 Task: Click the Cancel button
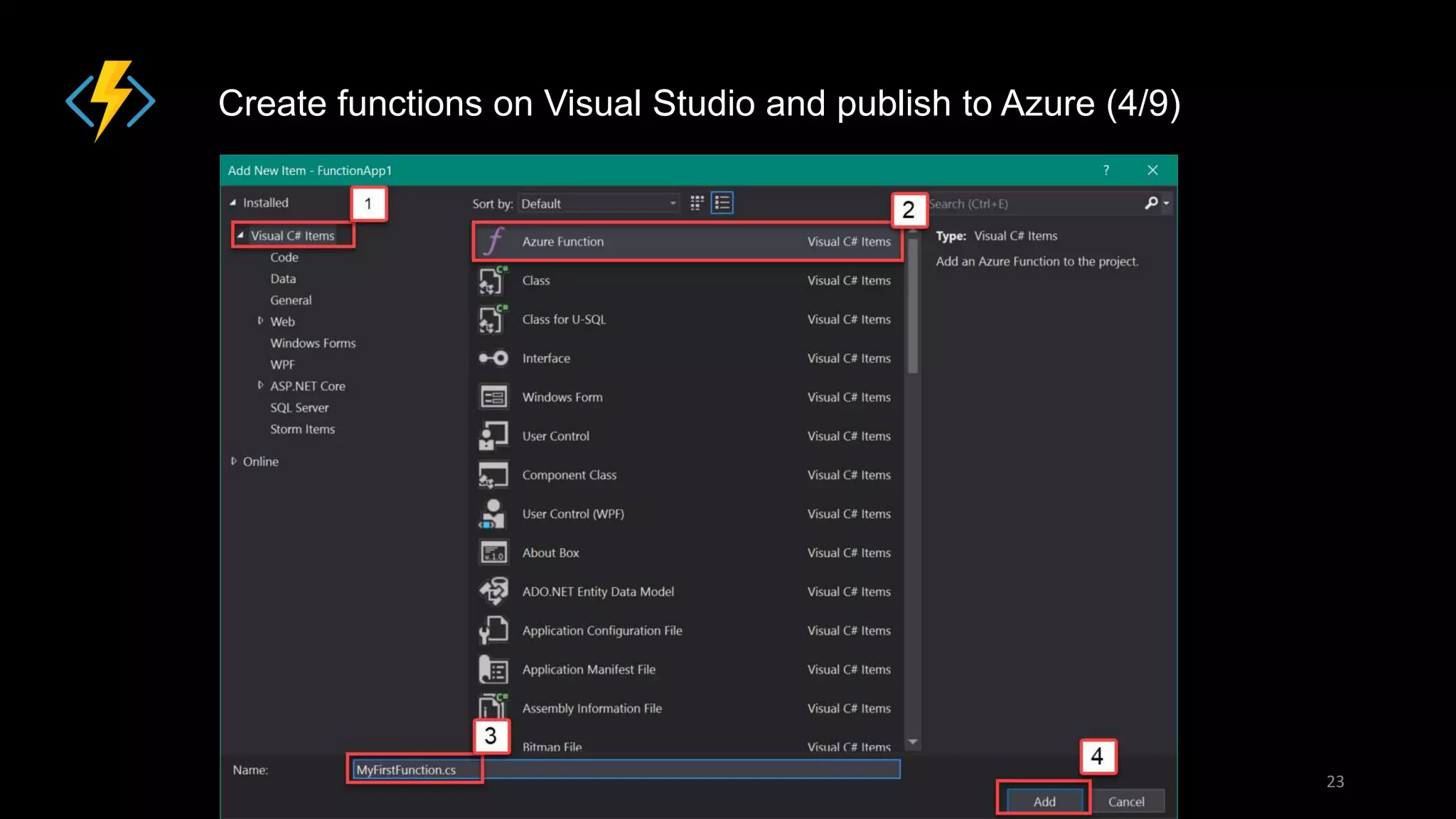[x=1127, y=801]
